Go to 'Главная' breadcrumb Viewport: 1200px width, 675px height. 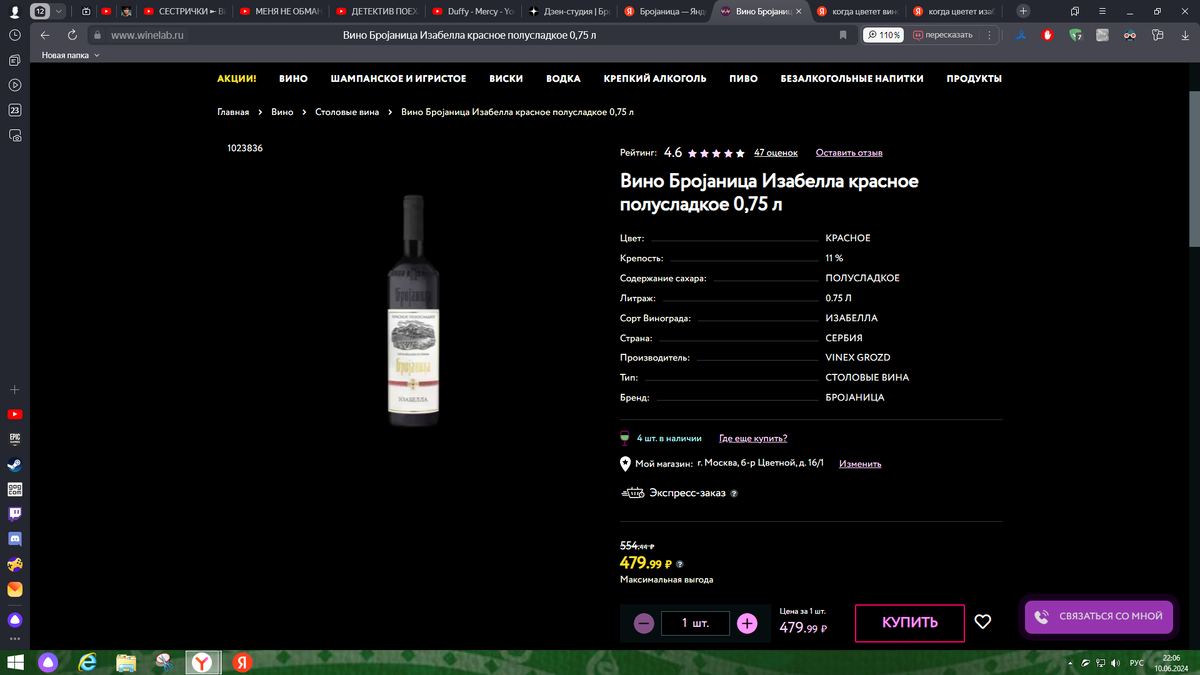click(x=233, y=112)
